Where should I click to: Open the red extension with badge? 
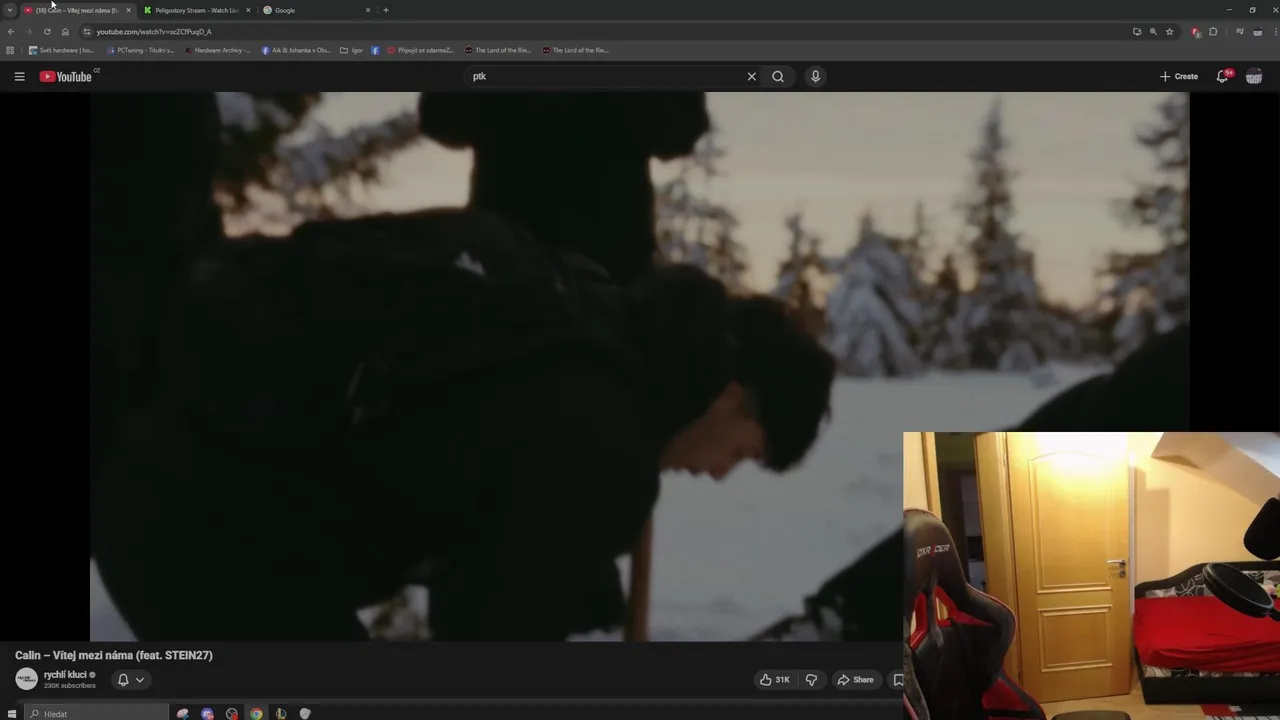tap(1196, 32)
